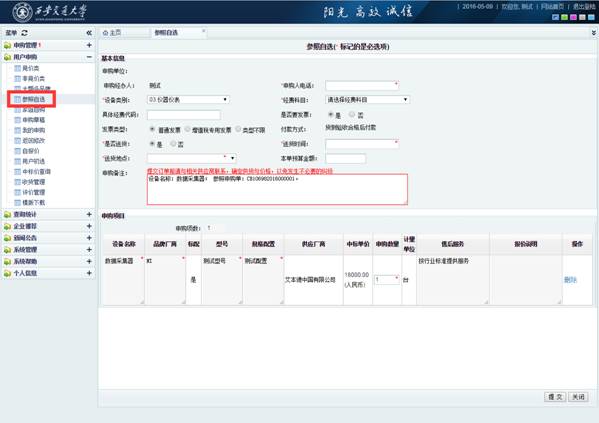Open the 退回修改 tree entry
599x423 pixels.
point(33,141)
